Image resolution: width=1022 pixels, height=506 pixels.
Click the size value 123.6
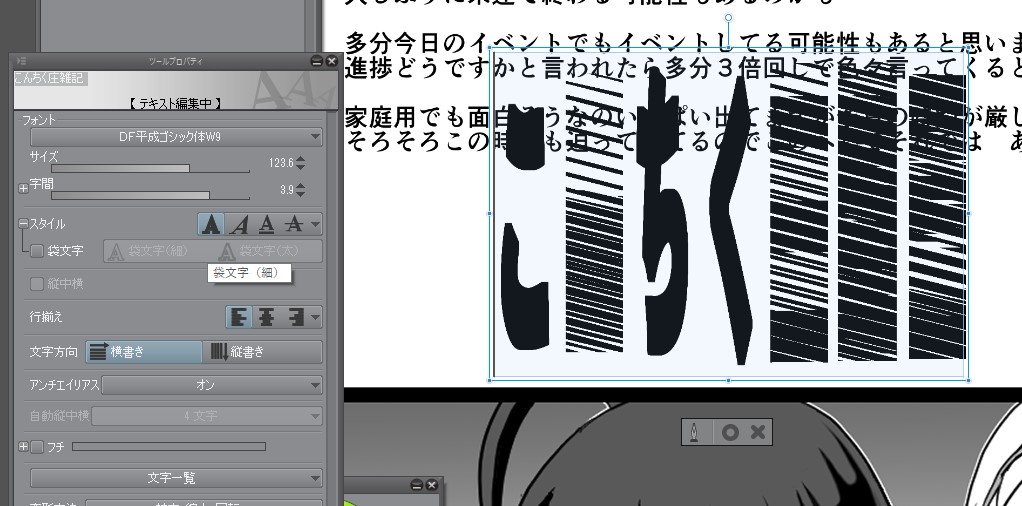pyautogui.click(x=282, y=163)
